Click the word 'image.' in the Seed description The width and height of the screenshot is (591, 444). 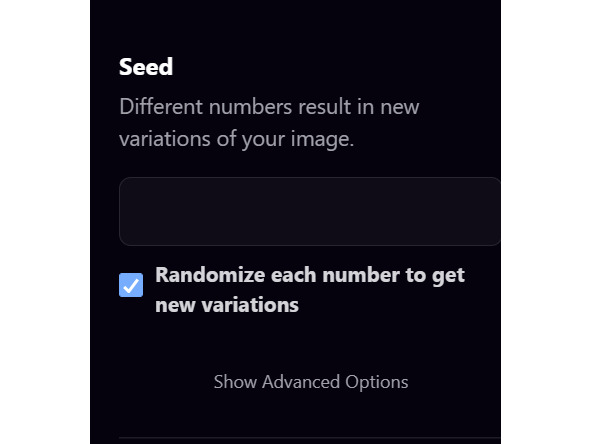(322, 139)
